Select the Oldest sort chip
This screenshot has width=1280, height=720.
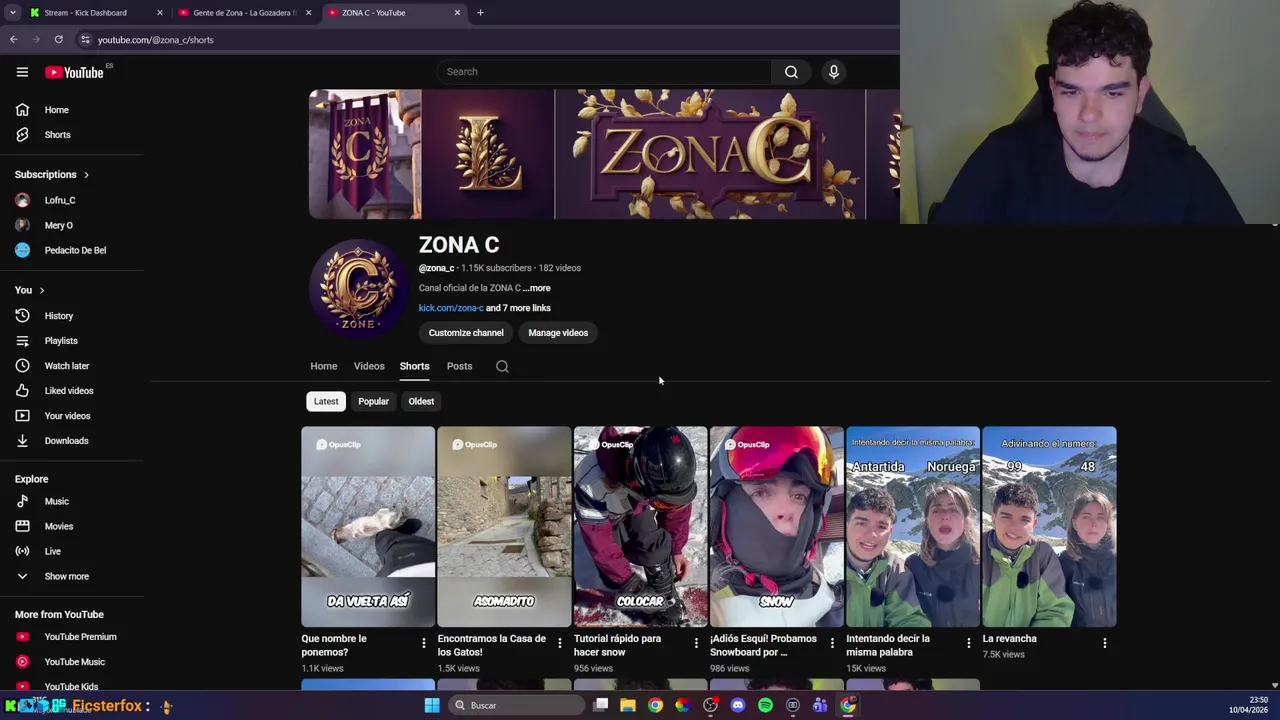coord(421,401)
